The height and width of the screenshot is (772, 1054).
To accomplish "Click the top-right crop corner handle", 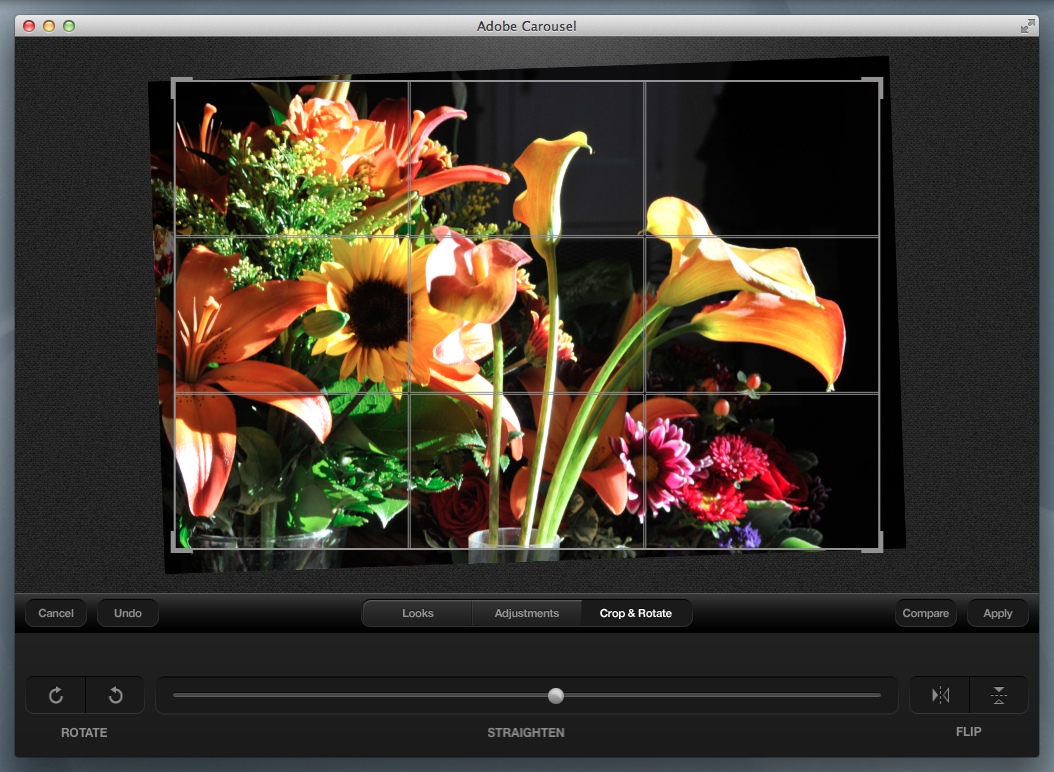I will [x=877, y=84].
